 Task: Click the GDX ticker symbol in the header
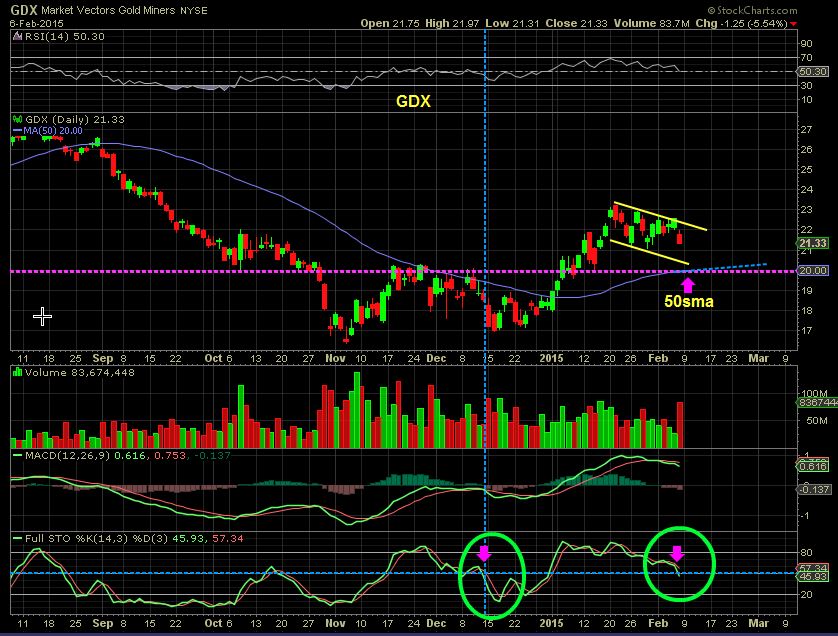click(24, 10)
